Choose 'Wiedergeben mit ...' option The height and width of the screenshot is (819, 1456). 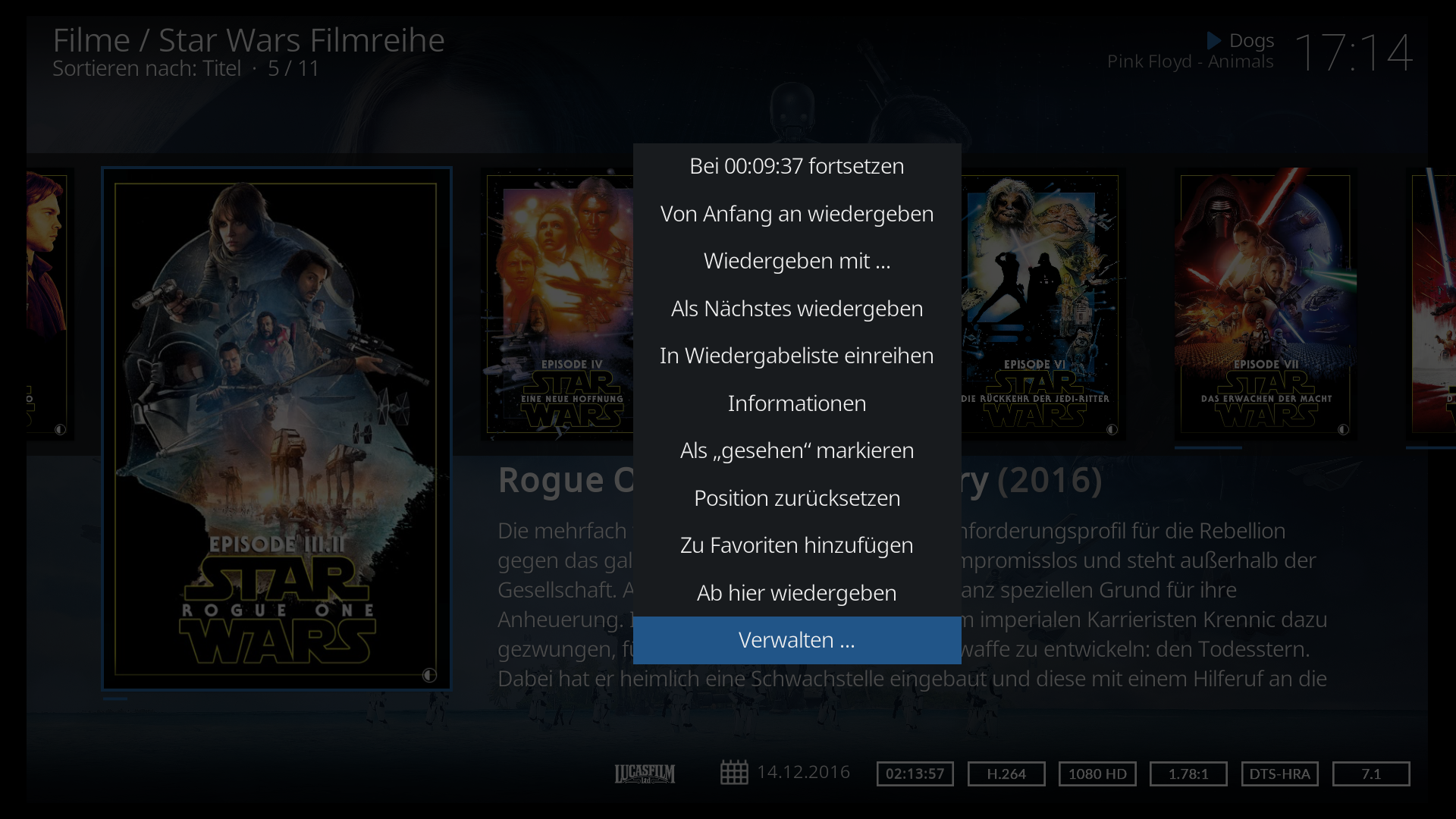coord(797,261)
